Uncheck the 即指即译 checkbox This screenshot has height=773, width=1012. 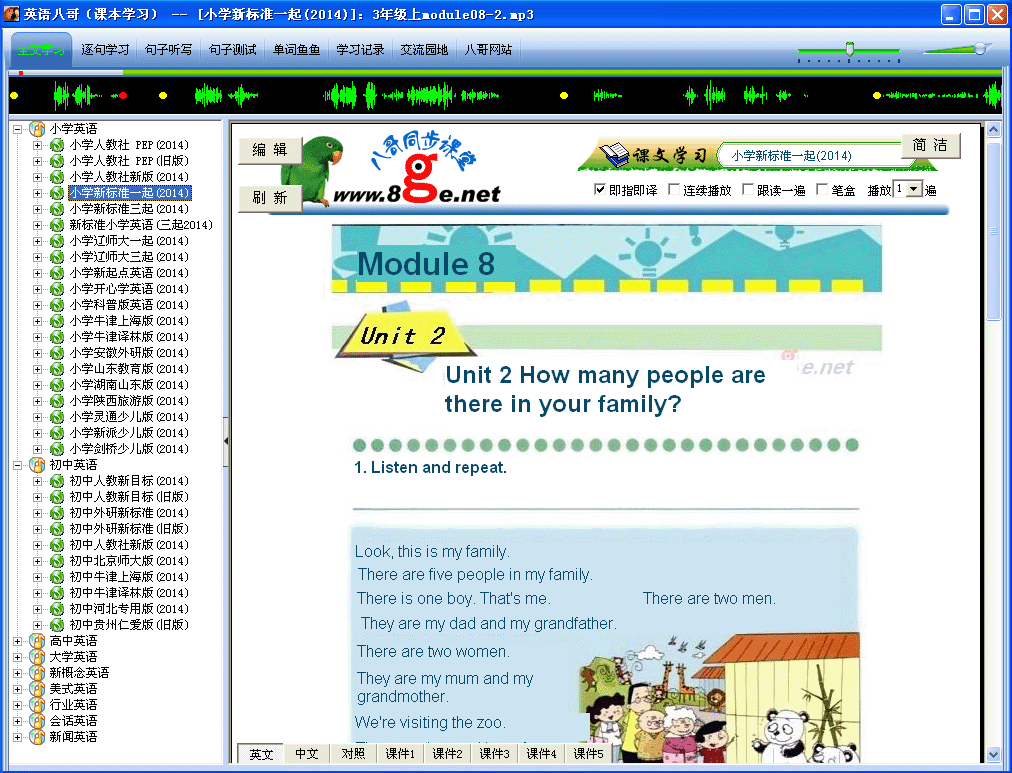600,190
